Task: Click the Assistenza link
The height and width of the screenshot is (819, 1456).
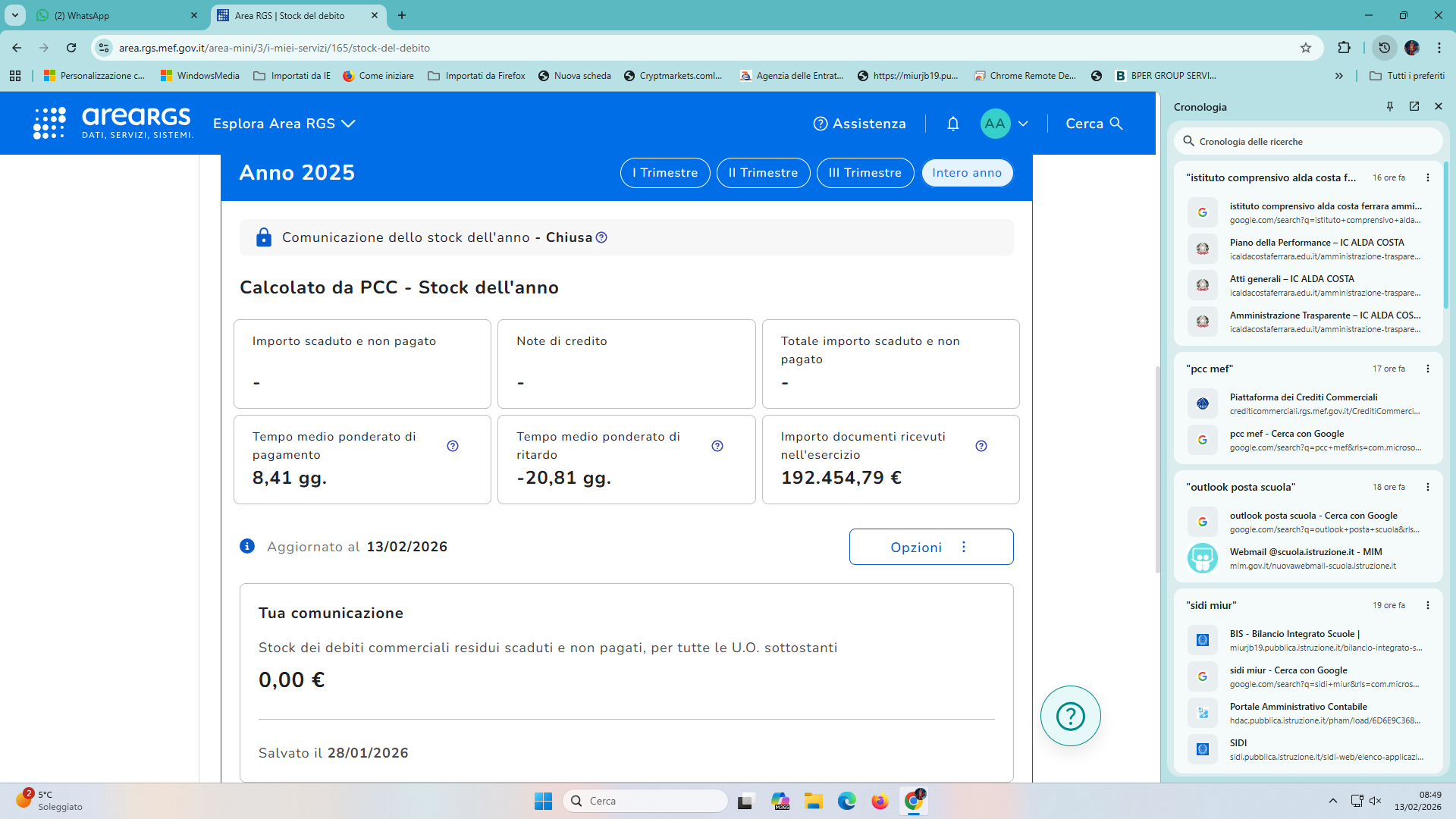Action: tap(859, 124)
